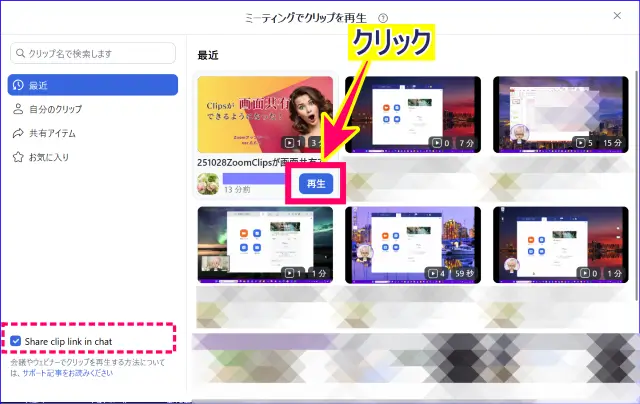Screen dimensions: 640x404
Task: Select the clip thumbnail lasting 15 分
Action: coord(561,115)
